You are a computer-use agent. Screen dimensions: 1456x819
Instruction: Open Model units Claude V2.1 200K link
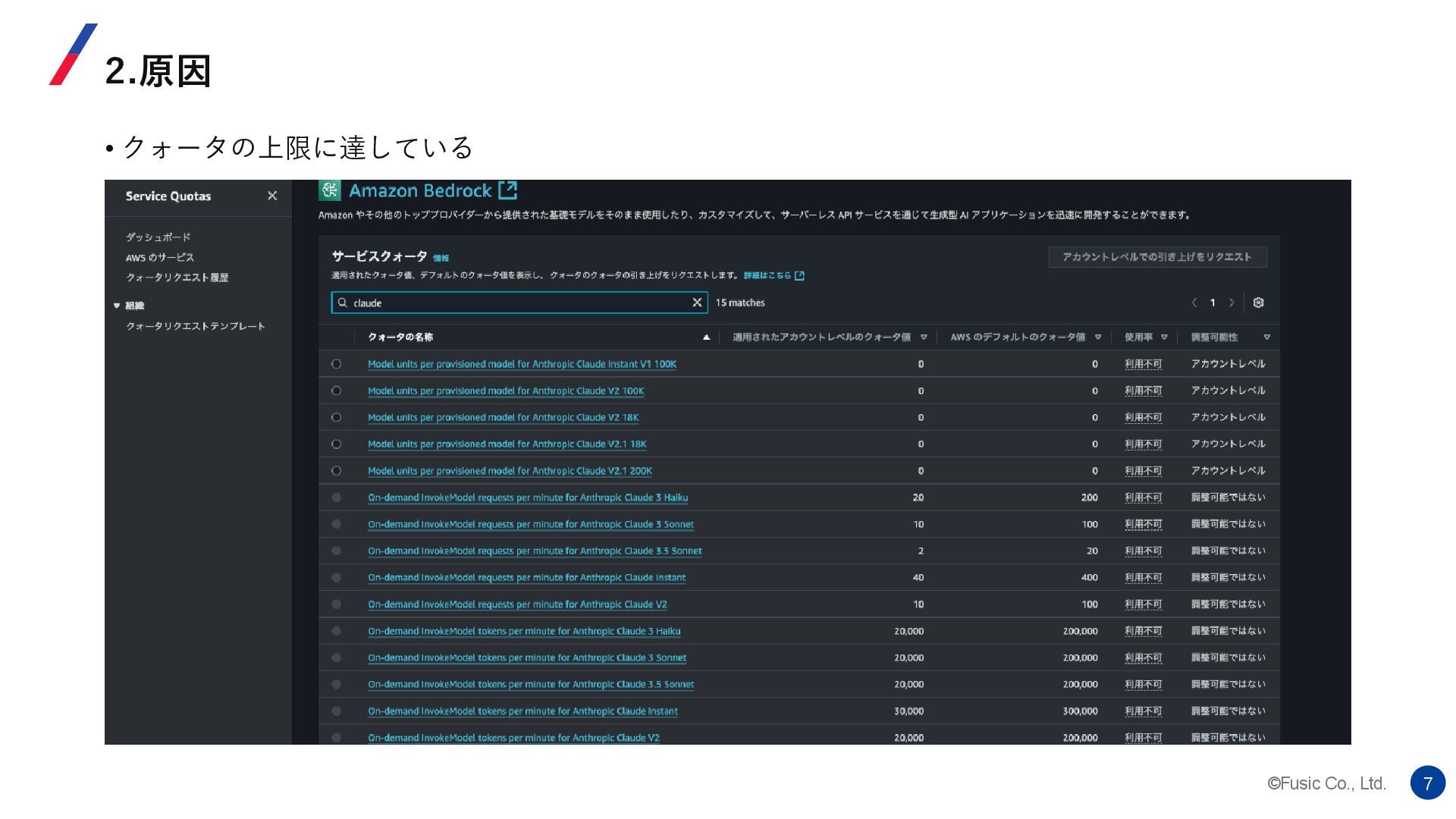tap(510, 471)
